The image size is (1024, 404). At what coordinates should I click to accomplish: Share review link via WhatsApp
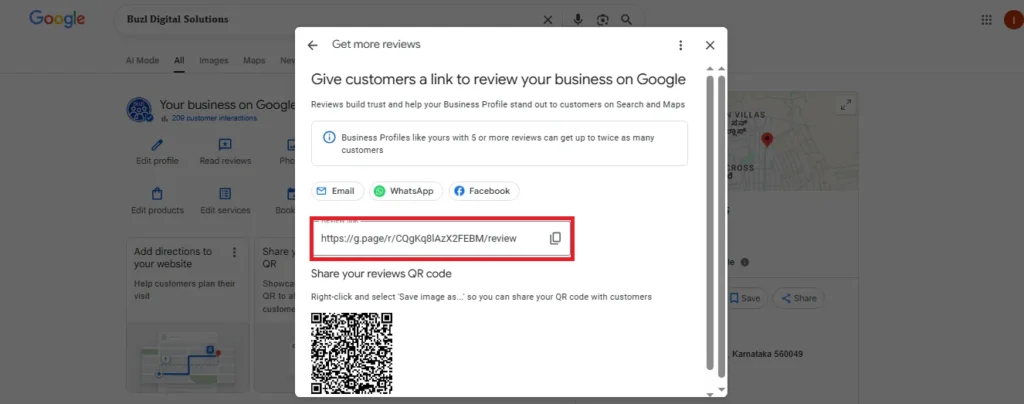pyautogui.click(x=406, y=191)
